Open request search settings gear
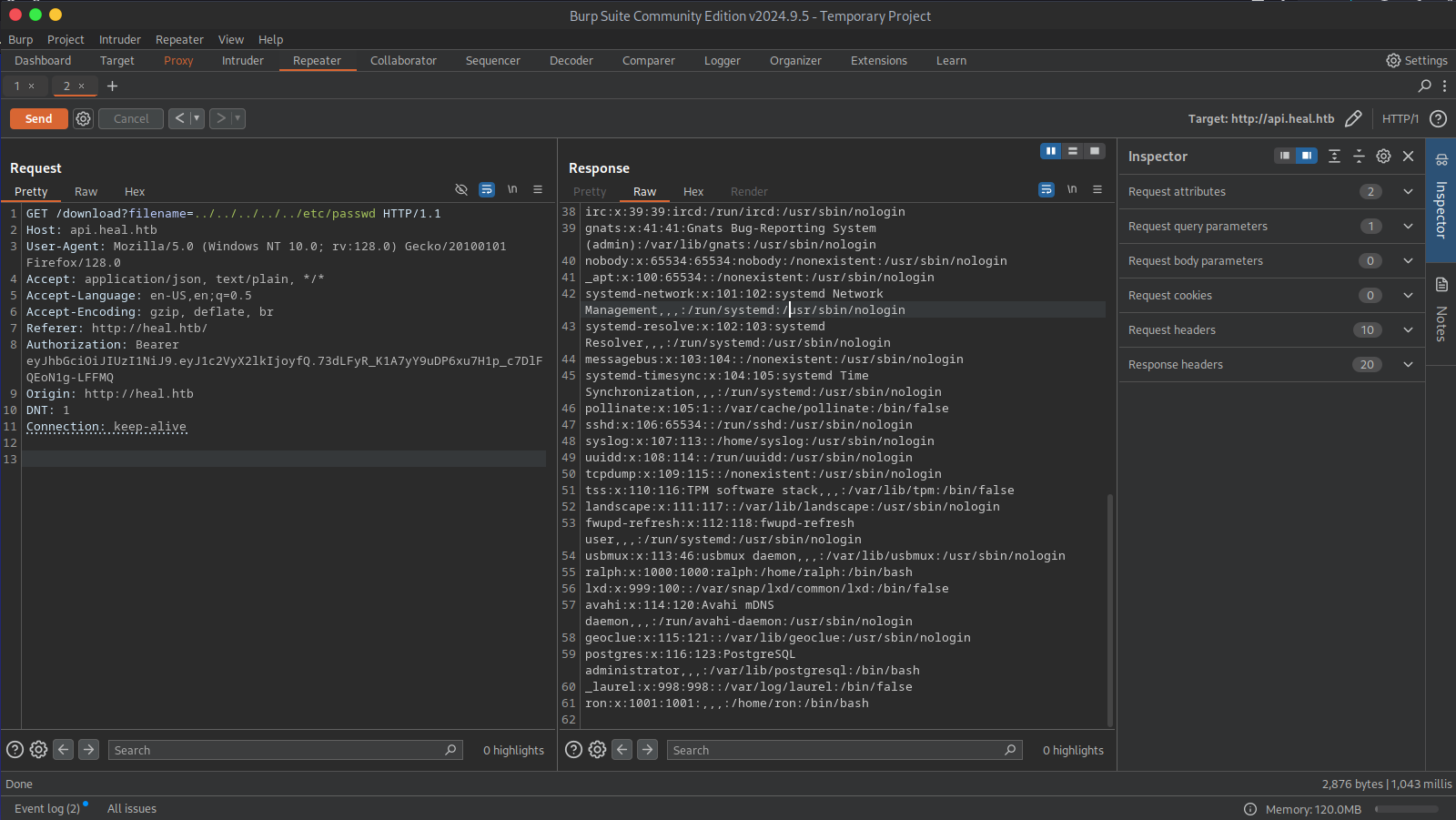 pyautogui.click(x=38, y=750)
